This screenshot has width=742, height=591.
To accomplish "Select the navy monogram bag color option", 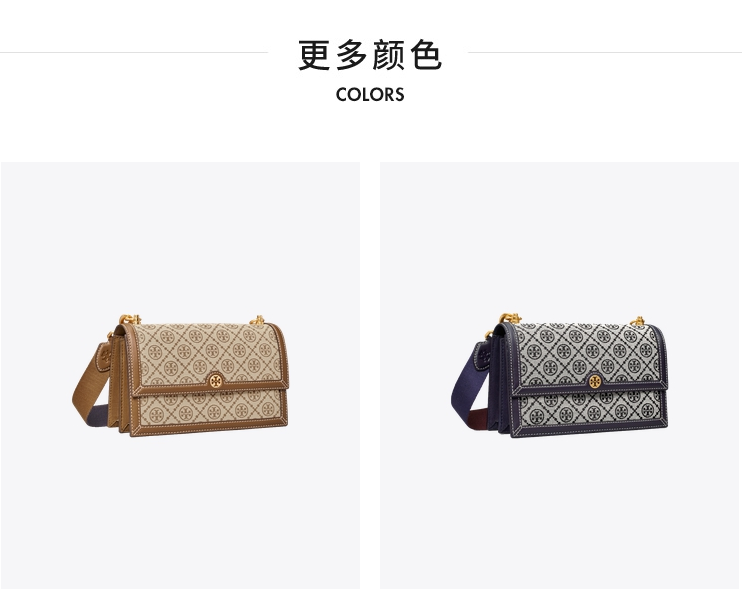I will click(559, 375).
